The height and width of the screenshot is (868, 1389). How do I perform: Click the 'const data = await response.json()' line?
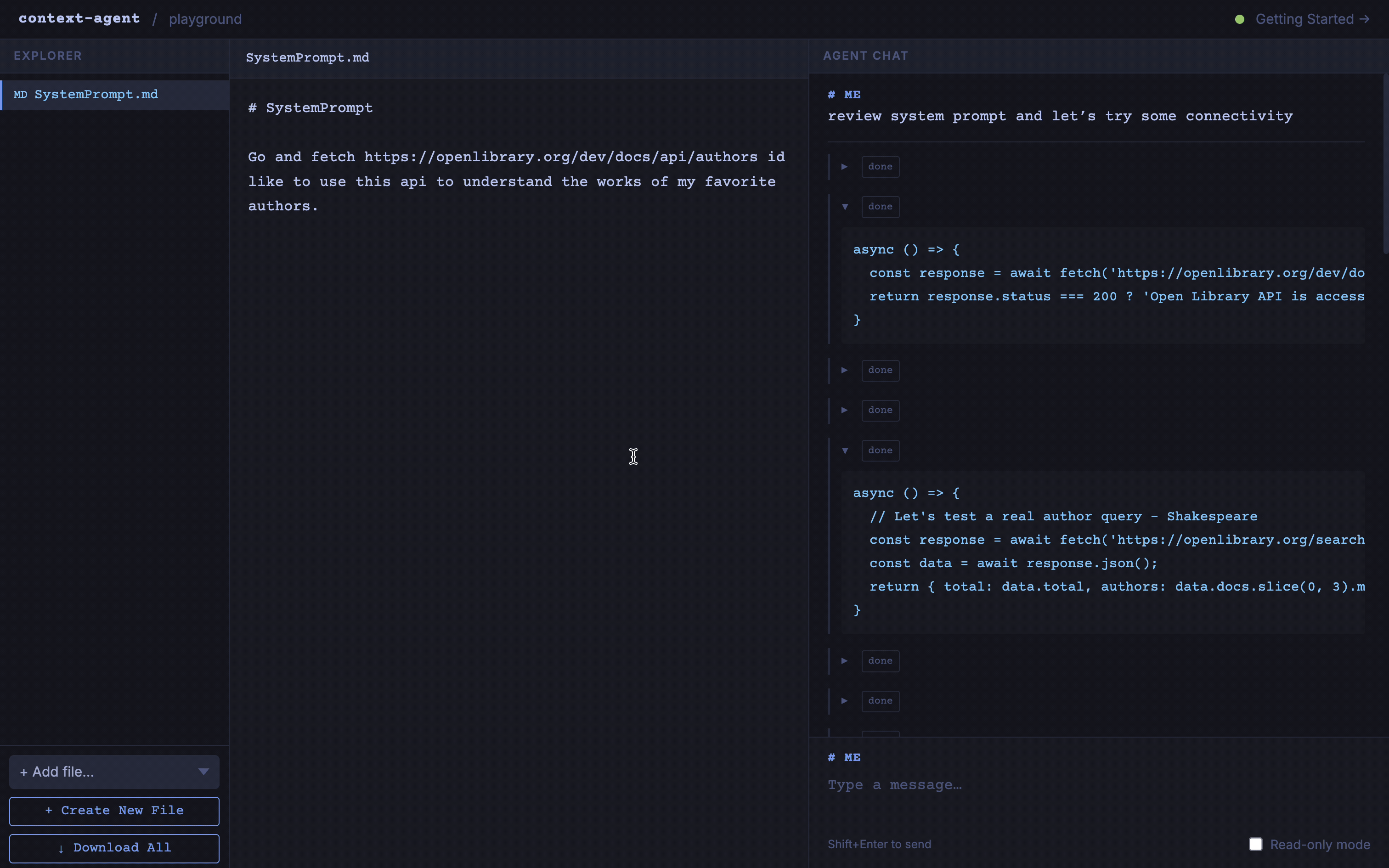(x=1013, y=563)
